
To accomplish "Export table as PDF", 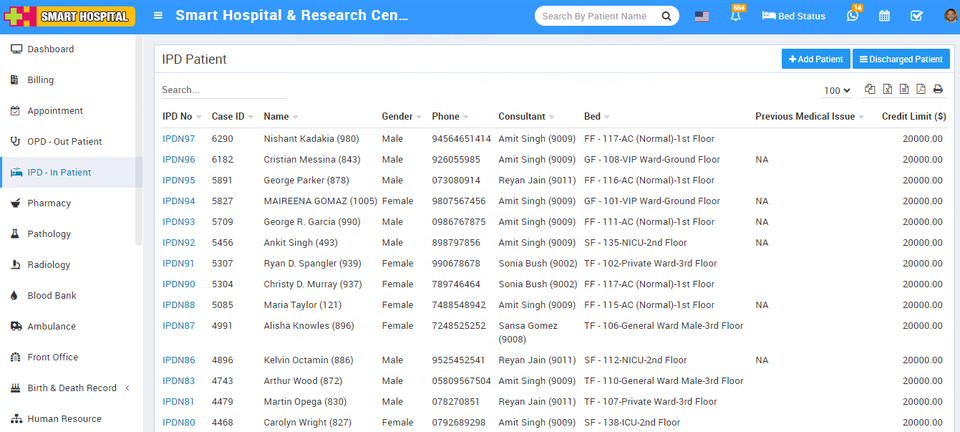I will (x=921, y=89).
